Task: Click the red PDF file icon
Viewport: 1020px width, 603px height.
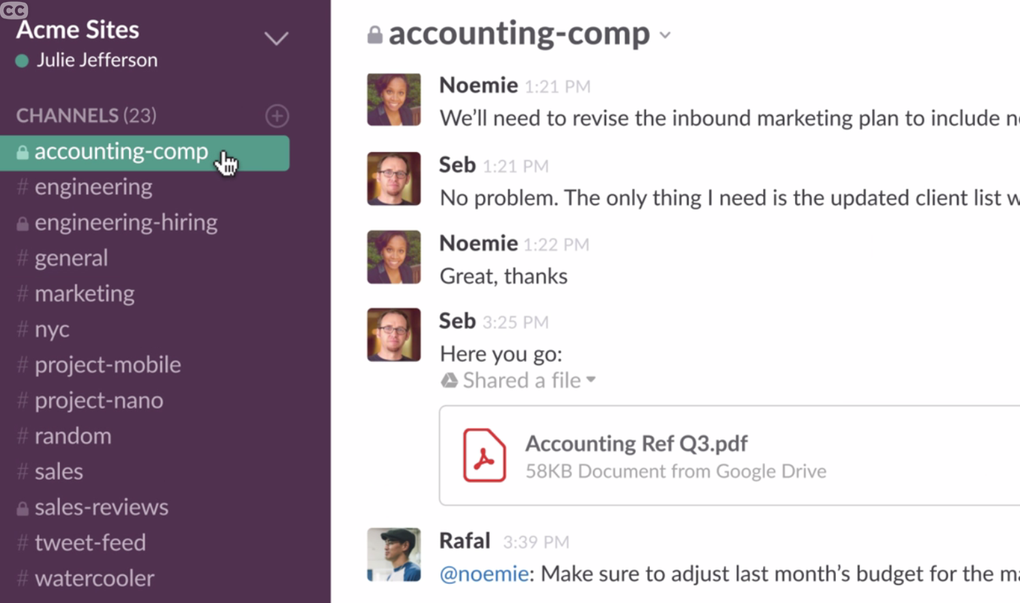Action: 484,455
